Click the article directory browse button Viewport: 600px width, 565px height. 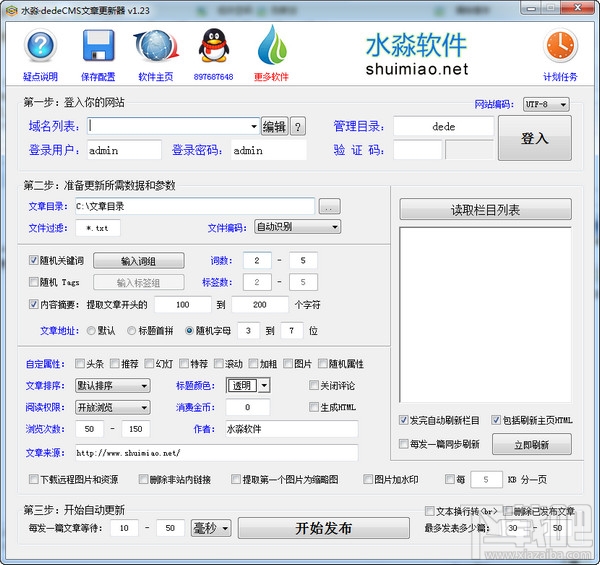click(x=329, y=207)
